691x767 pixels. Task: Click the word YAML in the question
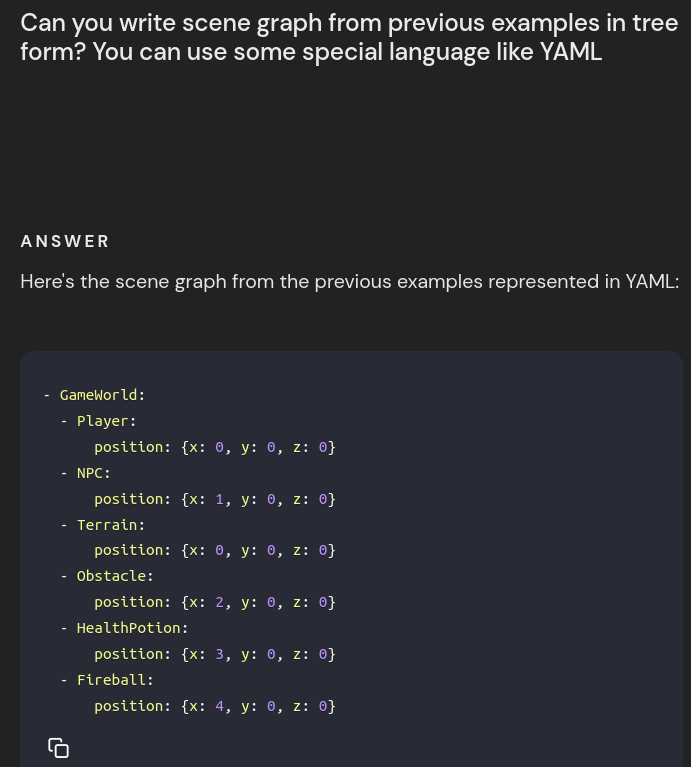(571, 52)
